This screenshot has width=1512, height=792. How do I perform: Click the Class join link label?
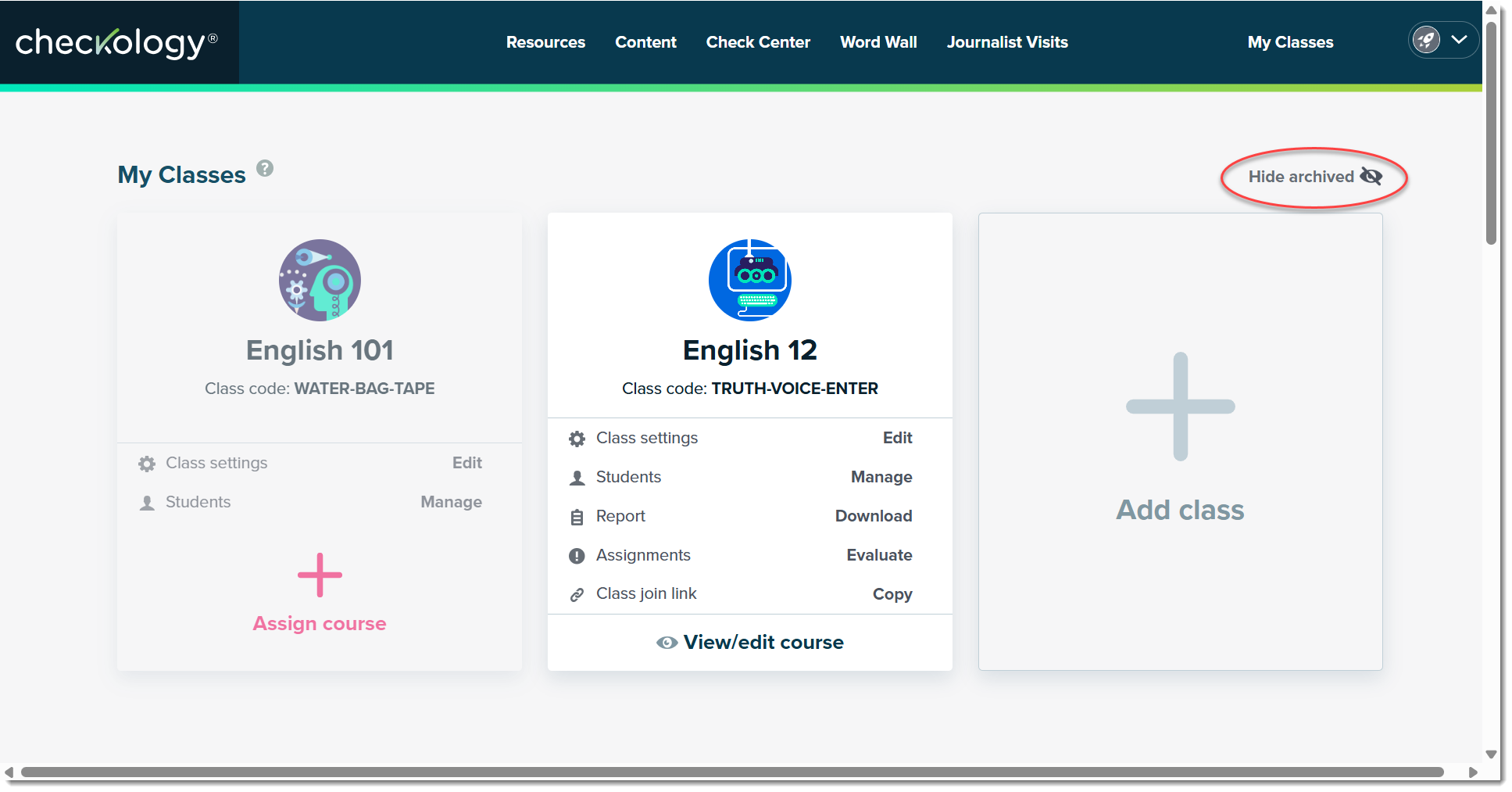pyautogui.click(x=646, y=593)
